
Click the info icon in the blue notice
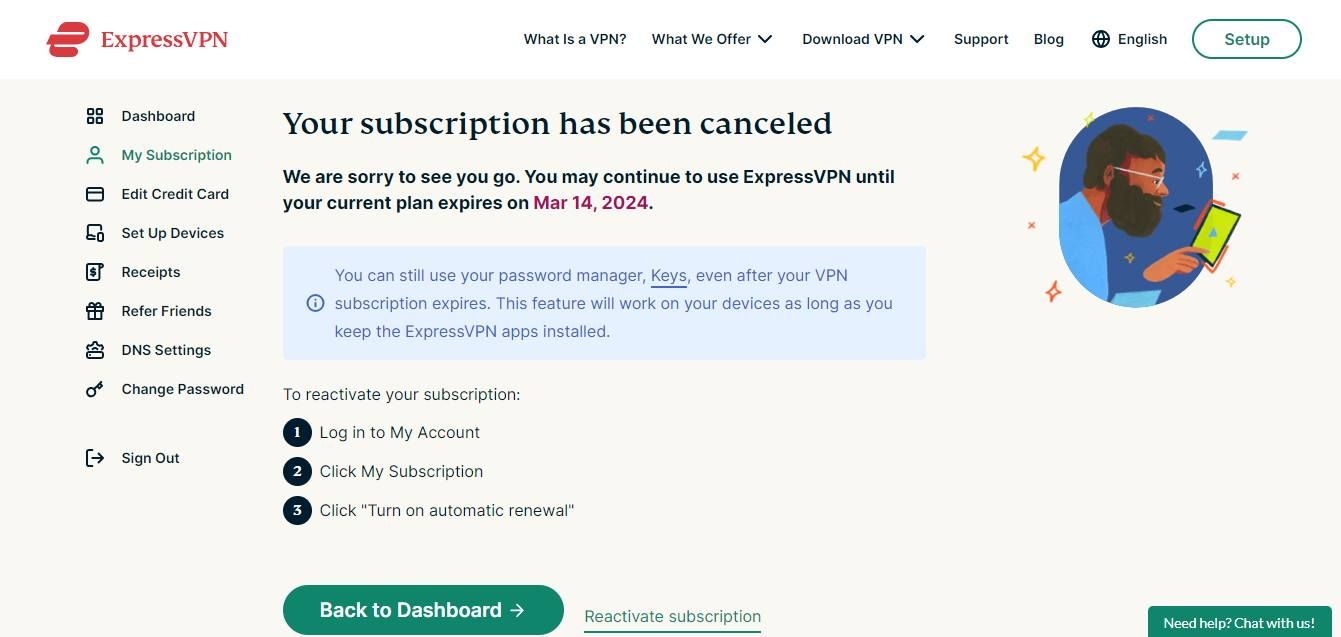tap(315, 303)
